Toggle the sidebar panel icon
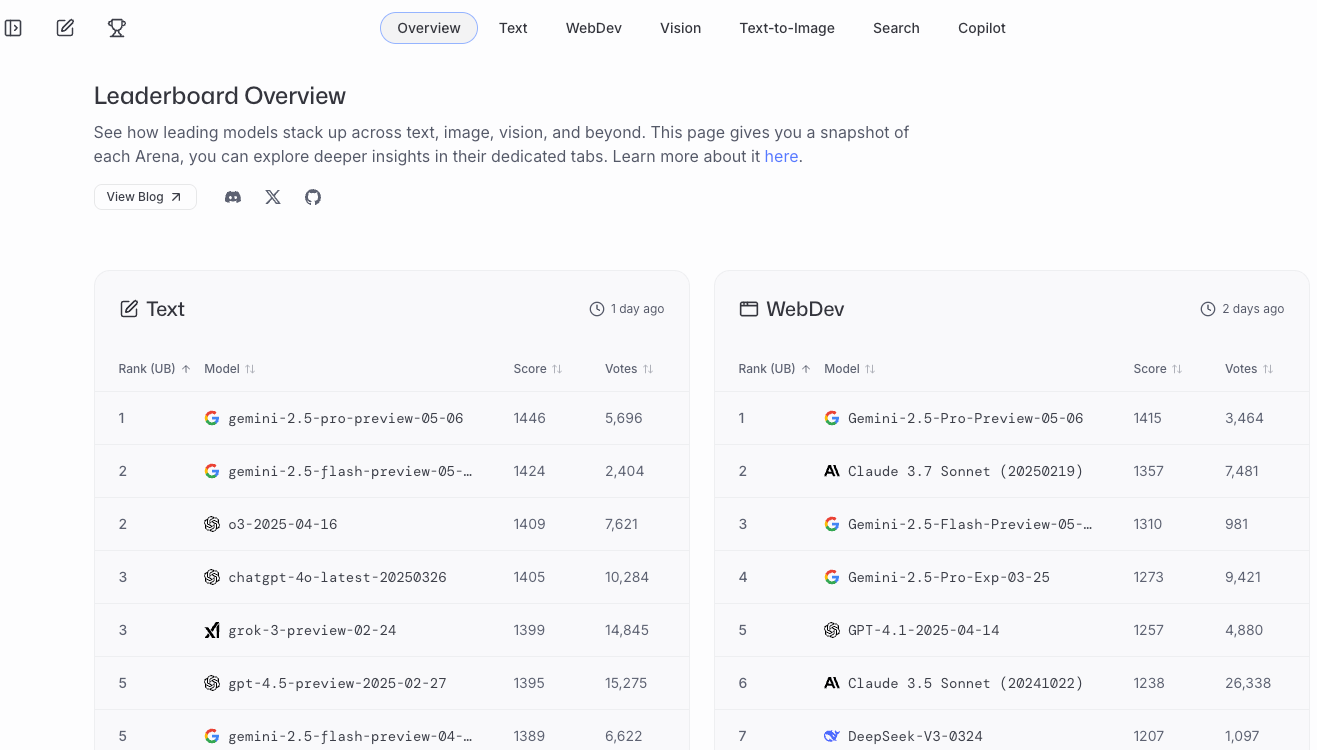1317x750 pixels. click(x=13, y=28)
